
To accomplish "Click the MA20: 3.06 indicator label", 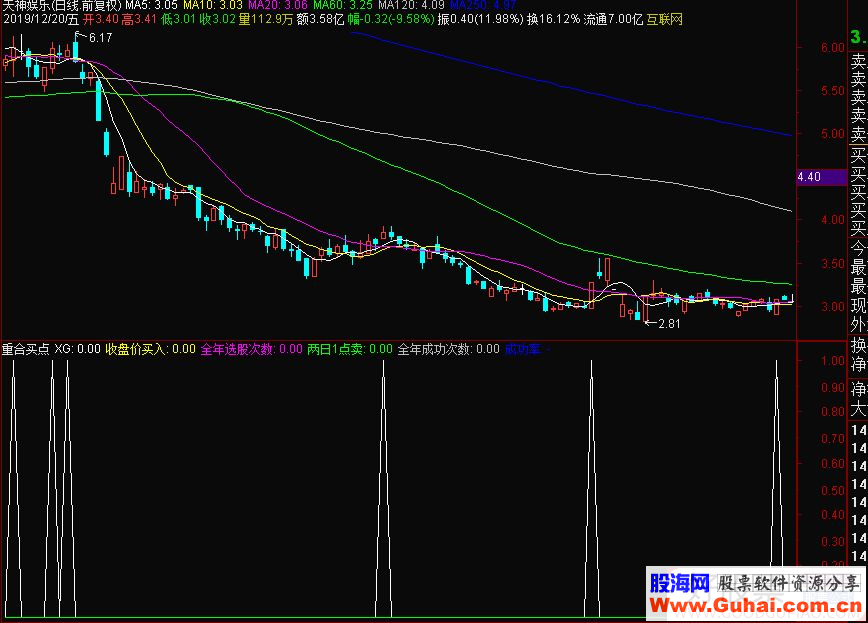I will point(278,5).
